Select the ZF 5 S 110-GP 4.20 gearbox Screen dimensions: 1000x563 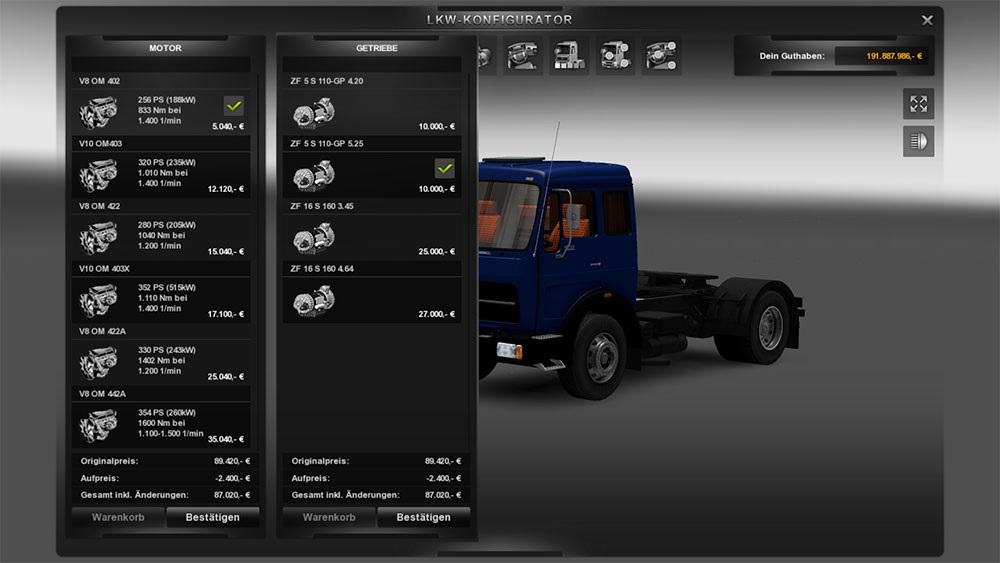(x=370, y=112)
